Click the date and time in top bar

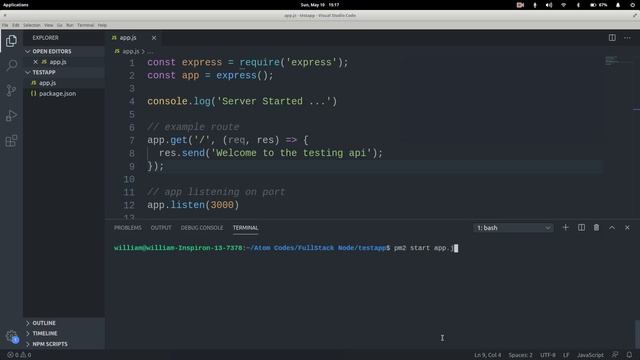pyautogui.click(x=320, y=5)
